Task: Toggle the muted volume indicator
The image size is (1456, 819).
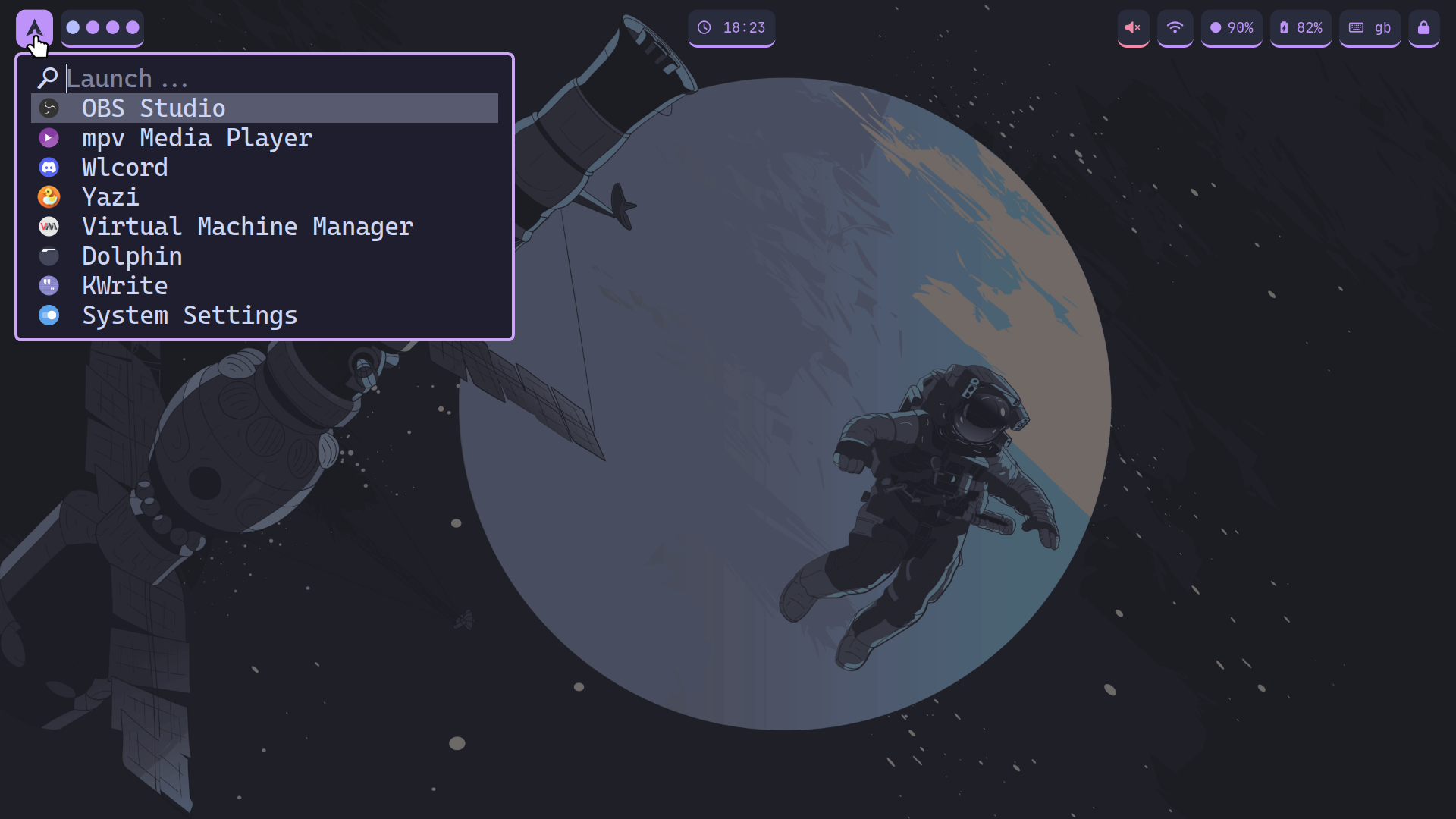Action: click(x=1133, y=28)
